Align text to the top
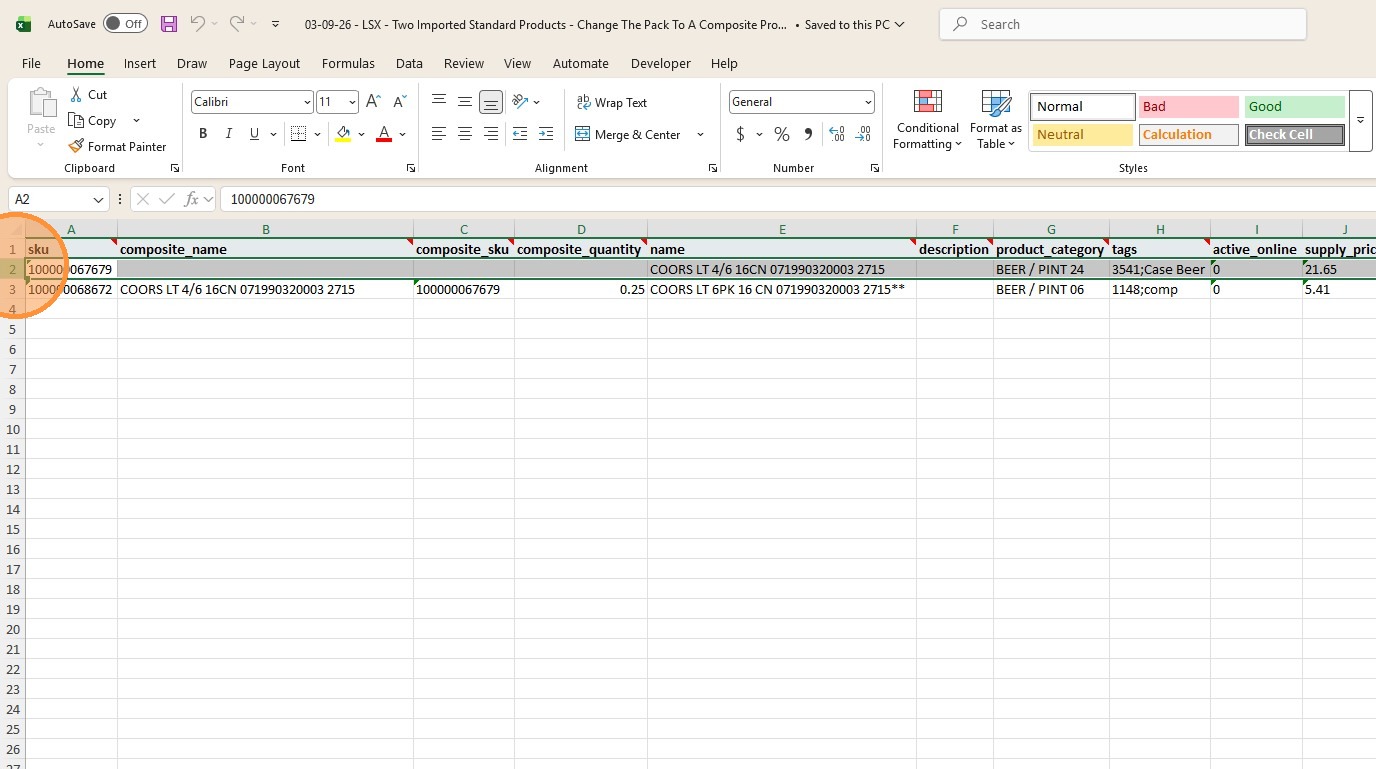Image resolution: width=1376 pixels, height=769 pixels. pyautogui.click(x=439, y=102)
